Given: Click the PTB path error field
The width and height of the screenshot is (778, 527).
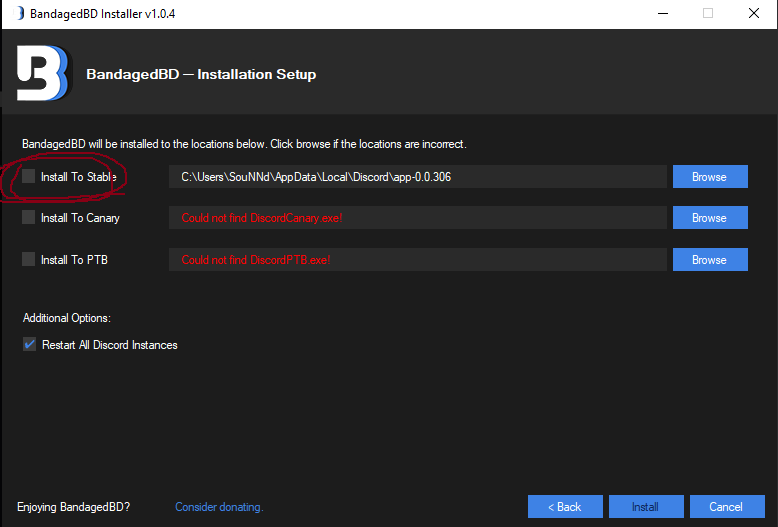Looking at the screenshot, I should (x=417, y=259).
